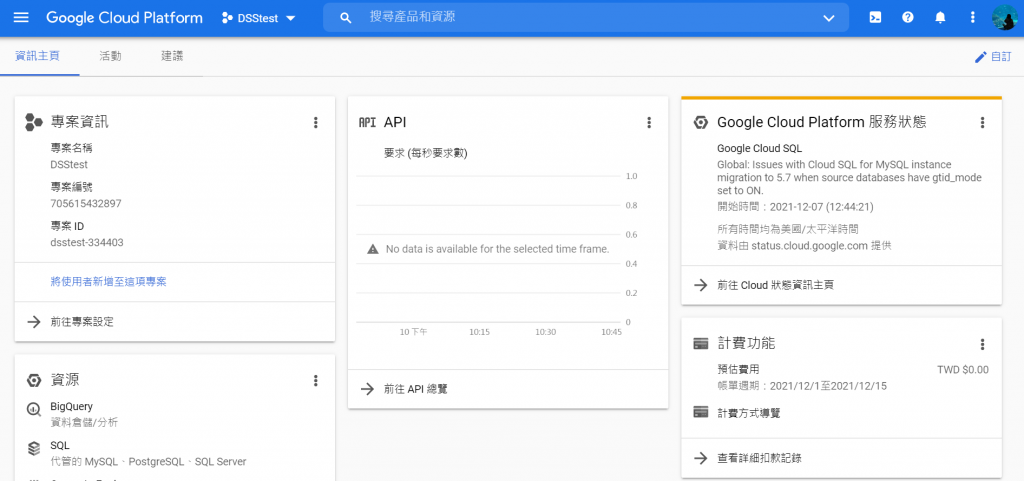Go to 前往 API 總覽

coord(415,389)
